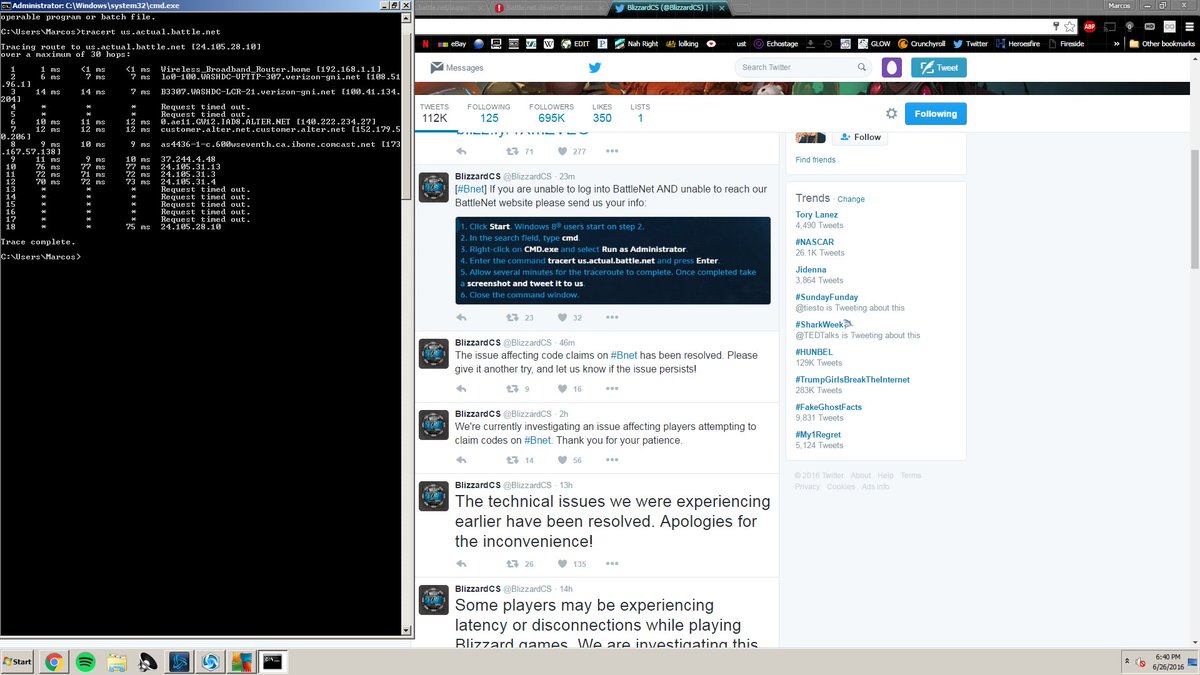The width and height of the screenshot is (1200, 675).
Task: Click the search magnifier in Search Twitter
Action: click(862, 67)
